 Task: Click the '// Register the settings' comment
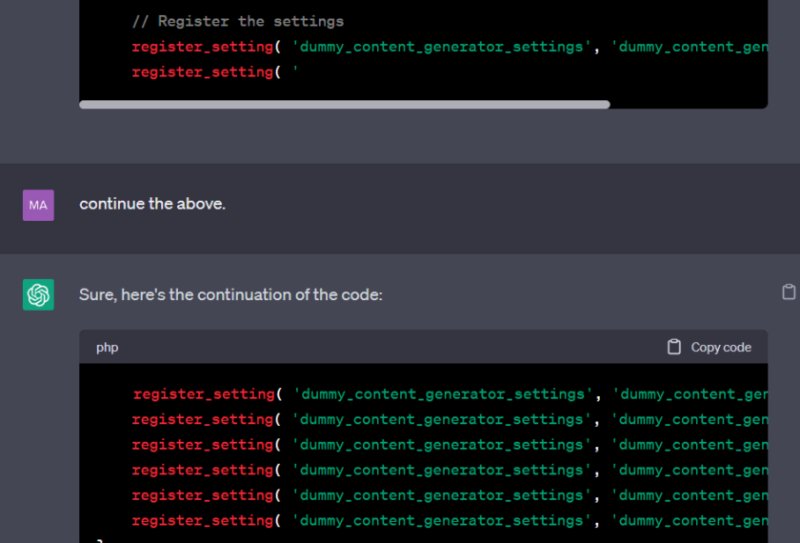(x=238, y=21)
